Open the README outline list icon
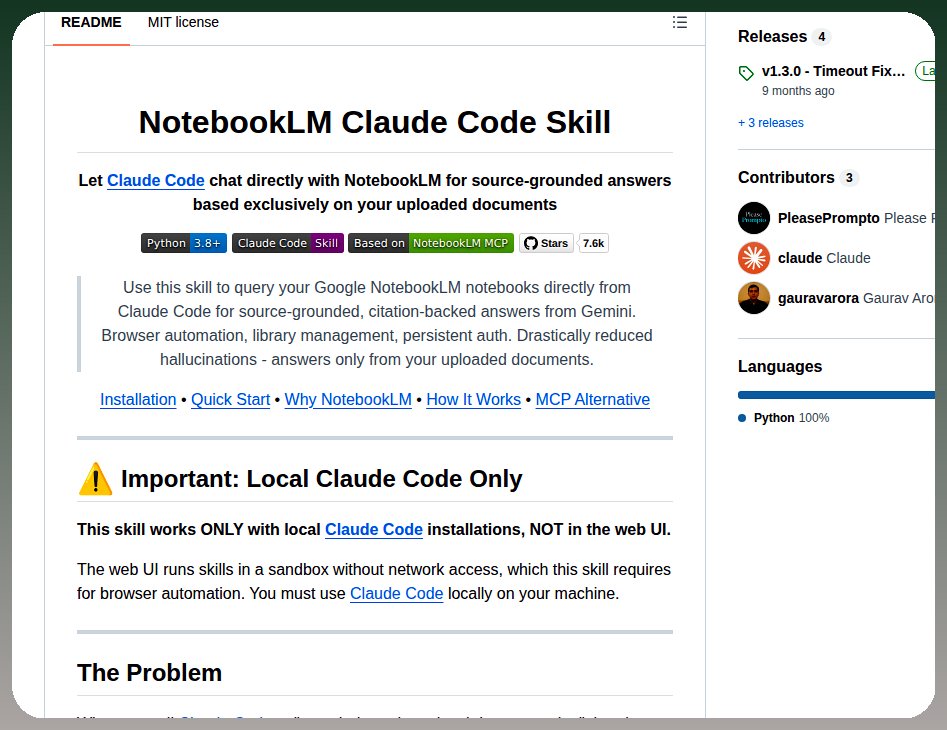The image size is (947, 730). tap(679, 22)
